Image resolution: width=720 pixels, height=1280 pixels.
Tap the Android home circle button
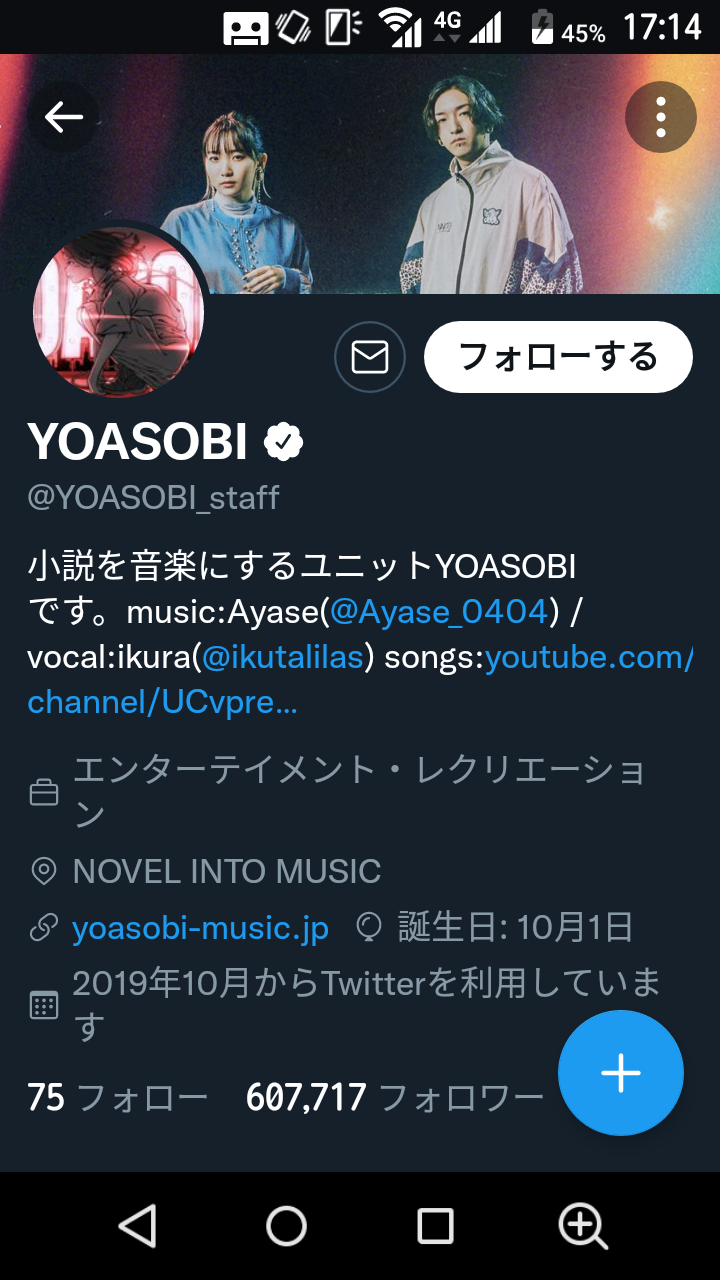[x=286, y=1225]
